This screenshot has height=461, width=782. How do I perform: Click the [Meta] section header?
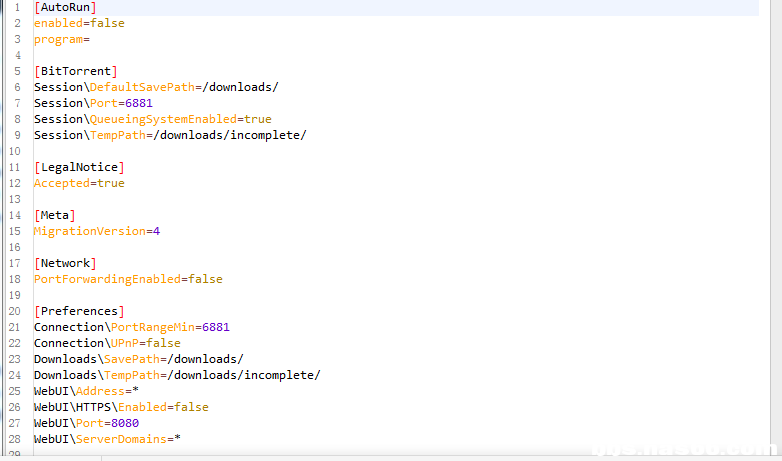[55, 215]
